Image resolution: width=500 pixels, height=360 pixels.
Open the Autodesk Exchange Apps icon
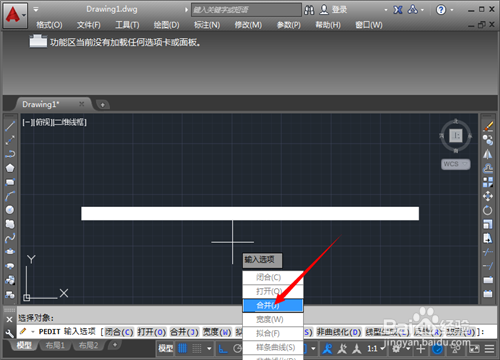[398, 10]
